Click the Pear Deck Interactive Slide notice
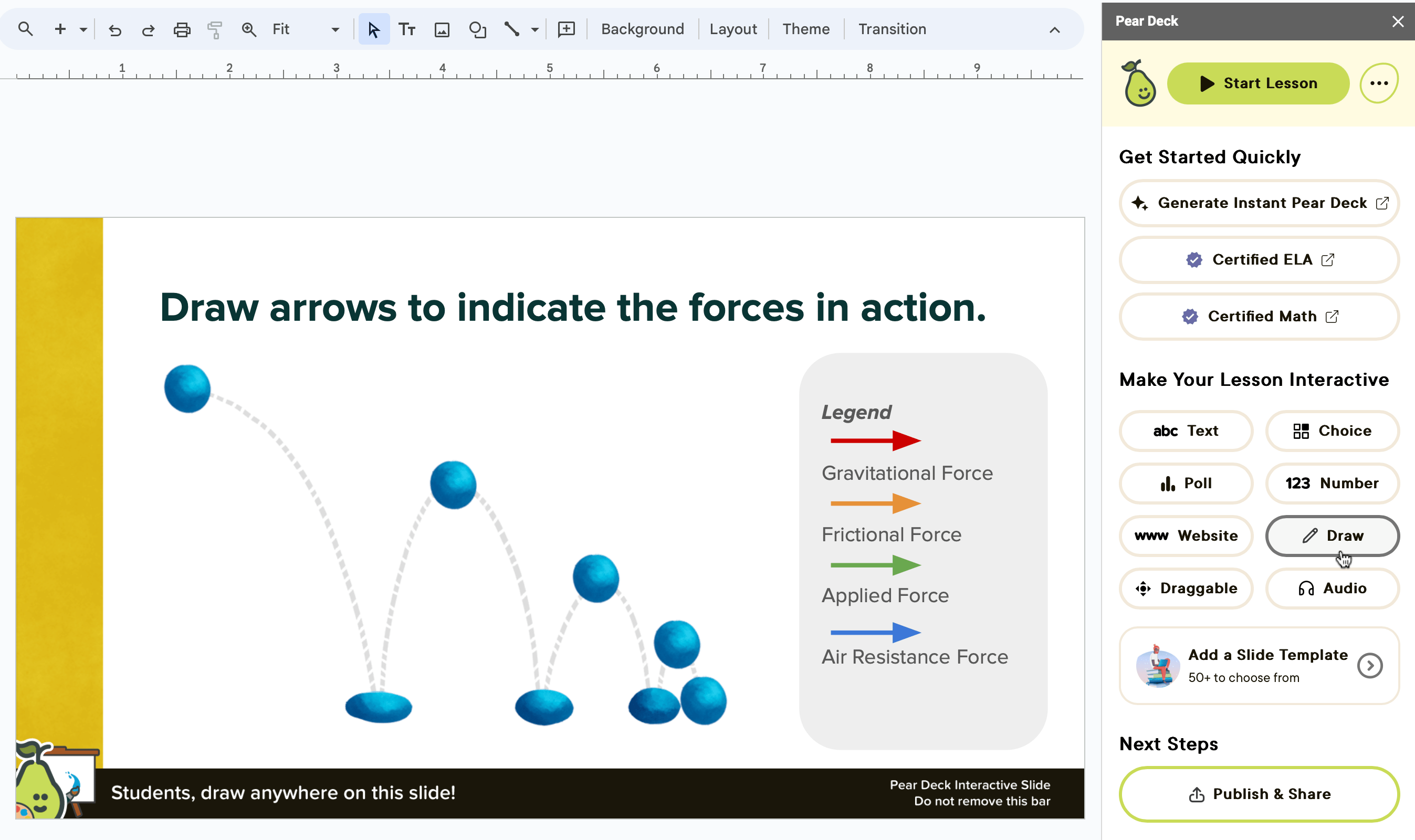The image size is (1415, 840). pos(970,793)
